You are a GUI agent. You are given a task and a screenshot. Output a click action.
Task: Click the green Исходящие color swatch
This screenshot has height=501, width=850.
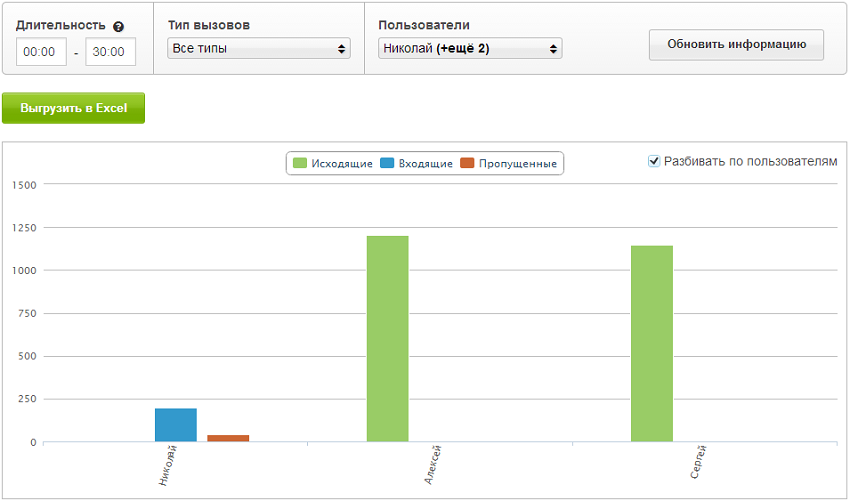tap(299, 163)
